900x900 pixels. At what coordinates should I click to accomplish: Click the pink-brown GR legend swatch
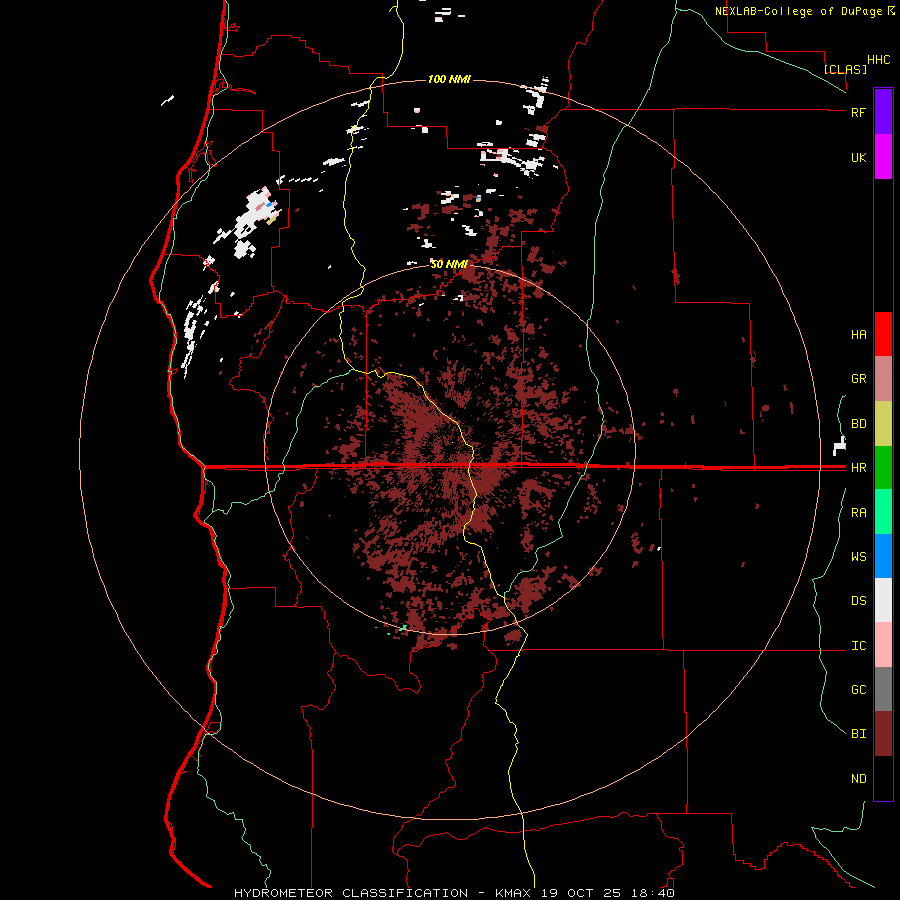(883, 379)
